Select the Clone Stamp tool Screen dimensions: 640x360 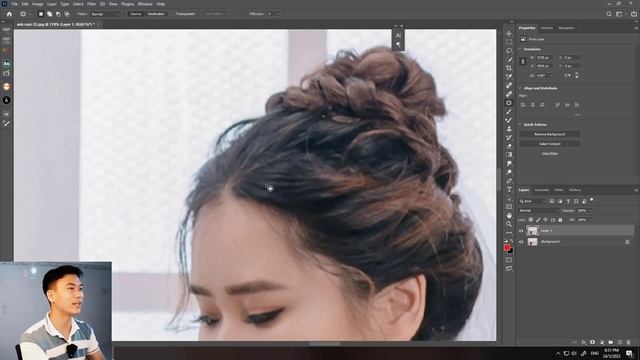tap(509, 129)
